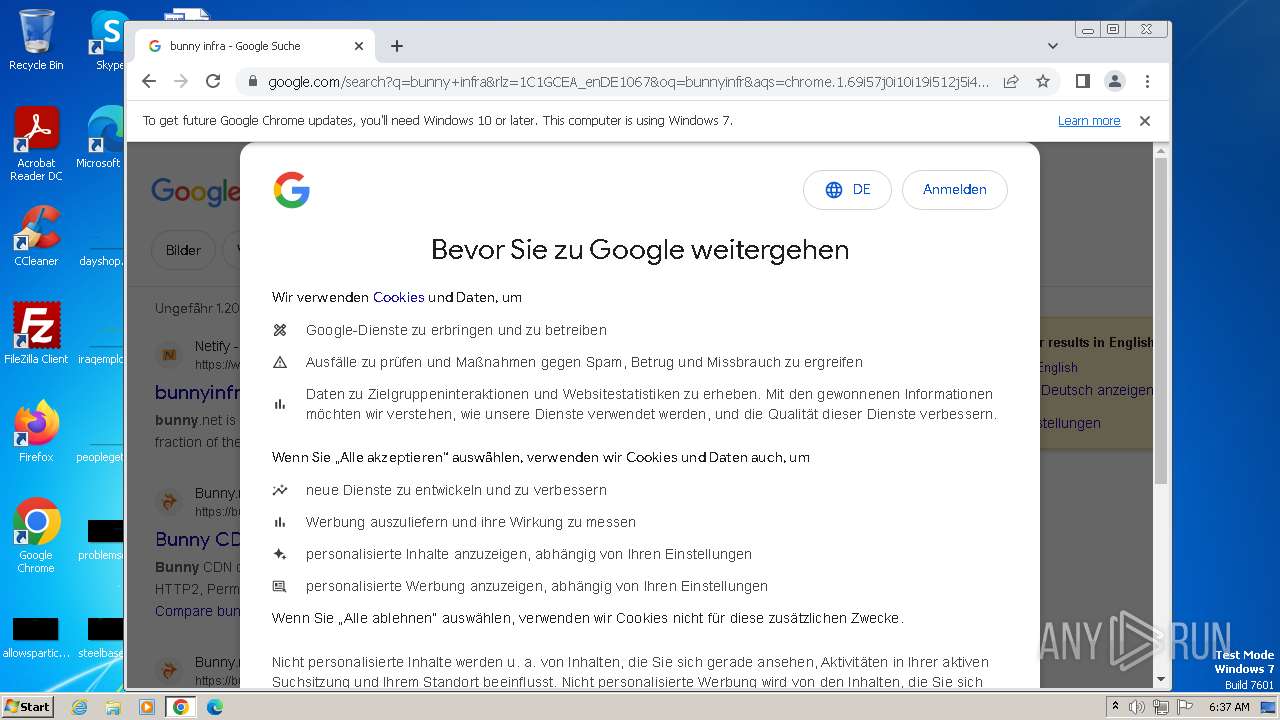Launch CCleaner from the desktop
This screenshot has height=720, width=1280.
(x=36, y=236)
